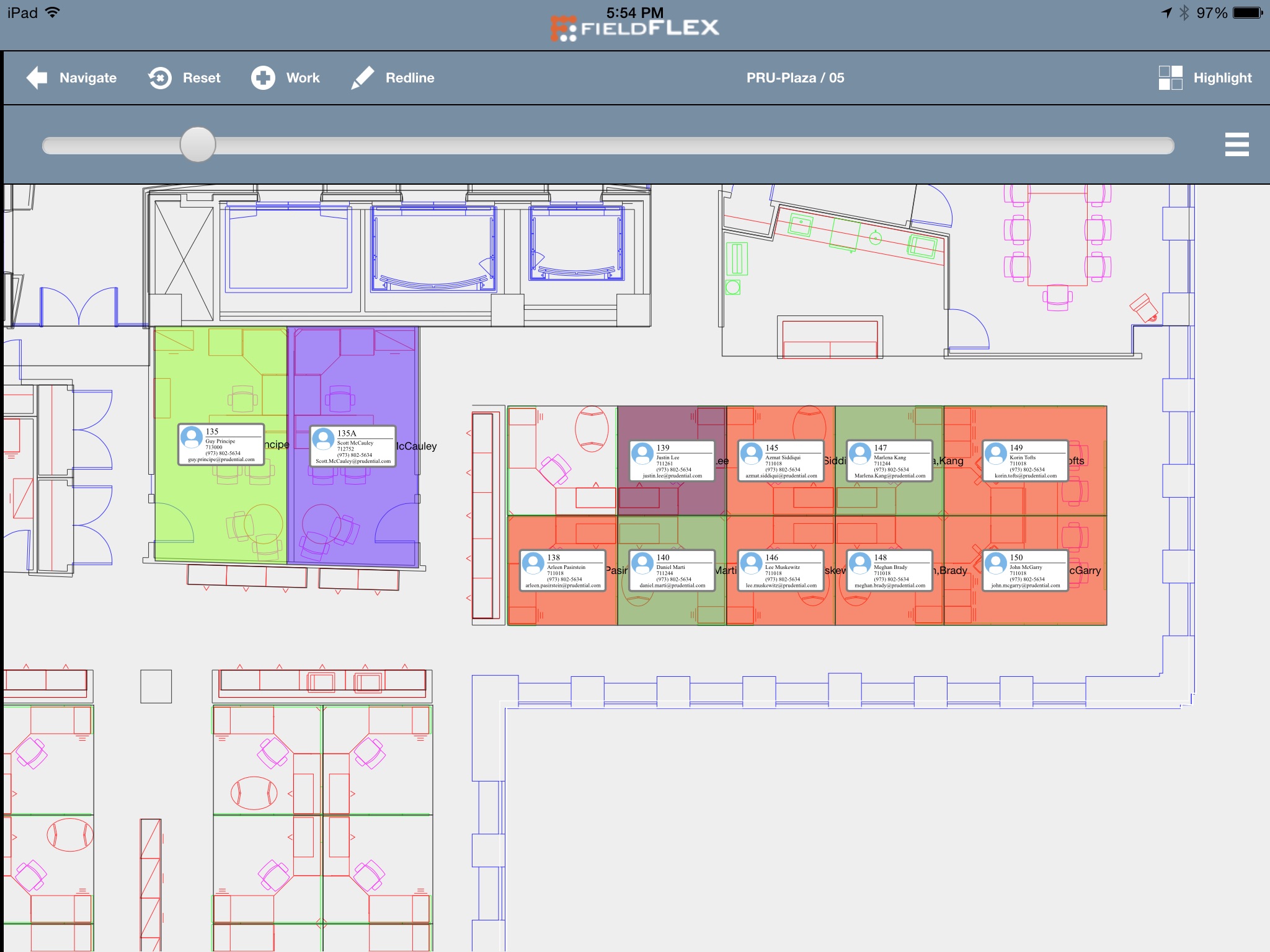
Task: Open the Justin Lee card for 139
Action: 672,461
